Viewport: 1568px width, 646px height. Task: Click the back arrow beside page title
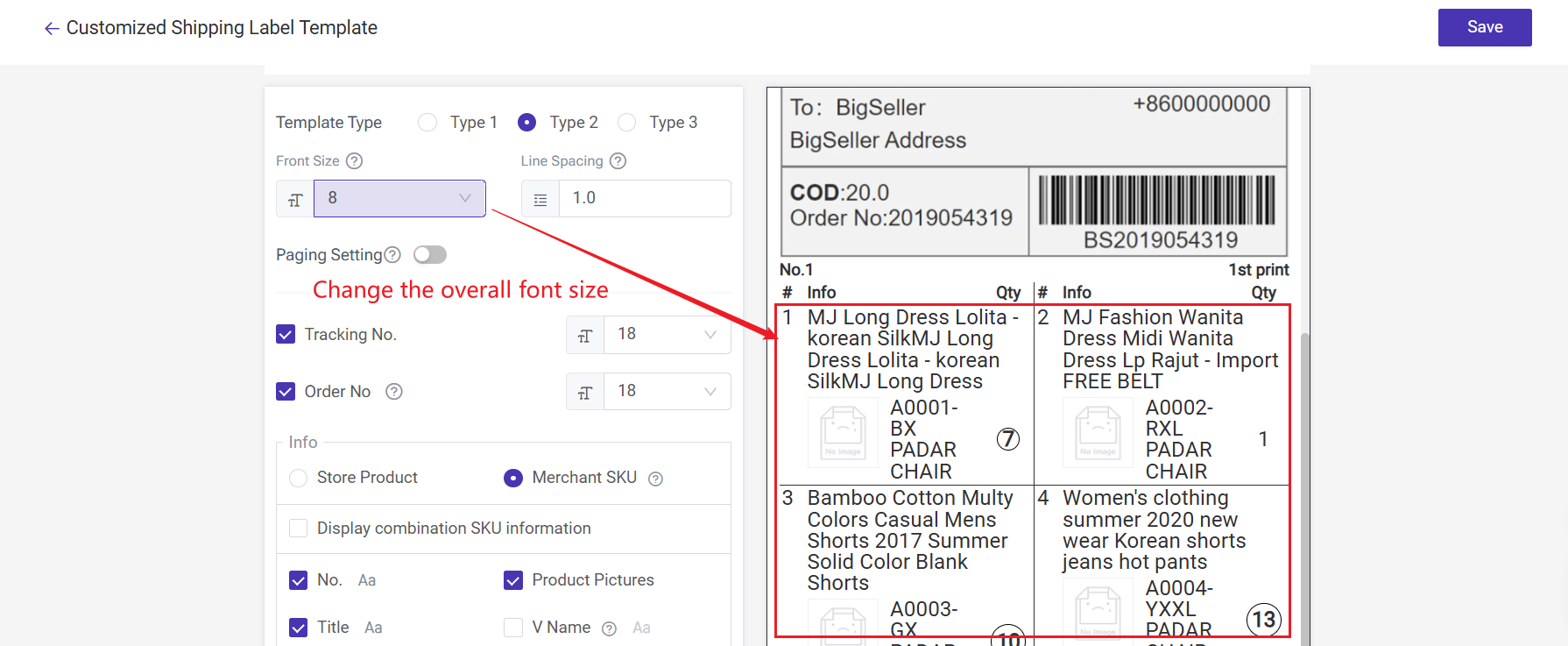[x=52, y=29]
